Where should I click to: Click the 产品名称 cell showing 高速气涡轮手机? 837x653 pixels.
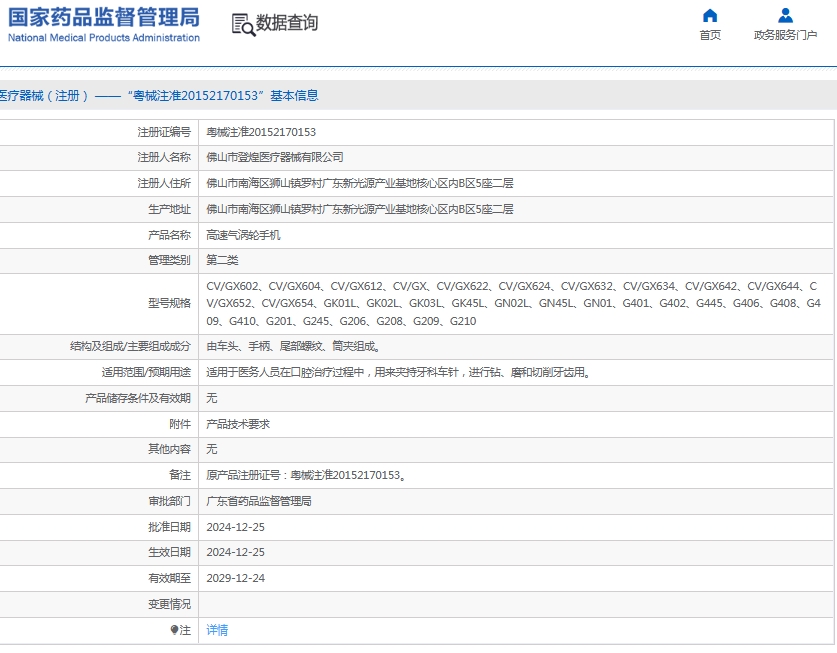250,235
